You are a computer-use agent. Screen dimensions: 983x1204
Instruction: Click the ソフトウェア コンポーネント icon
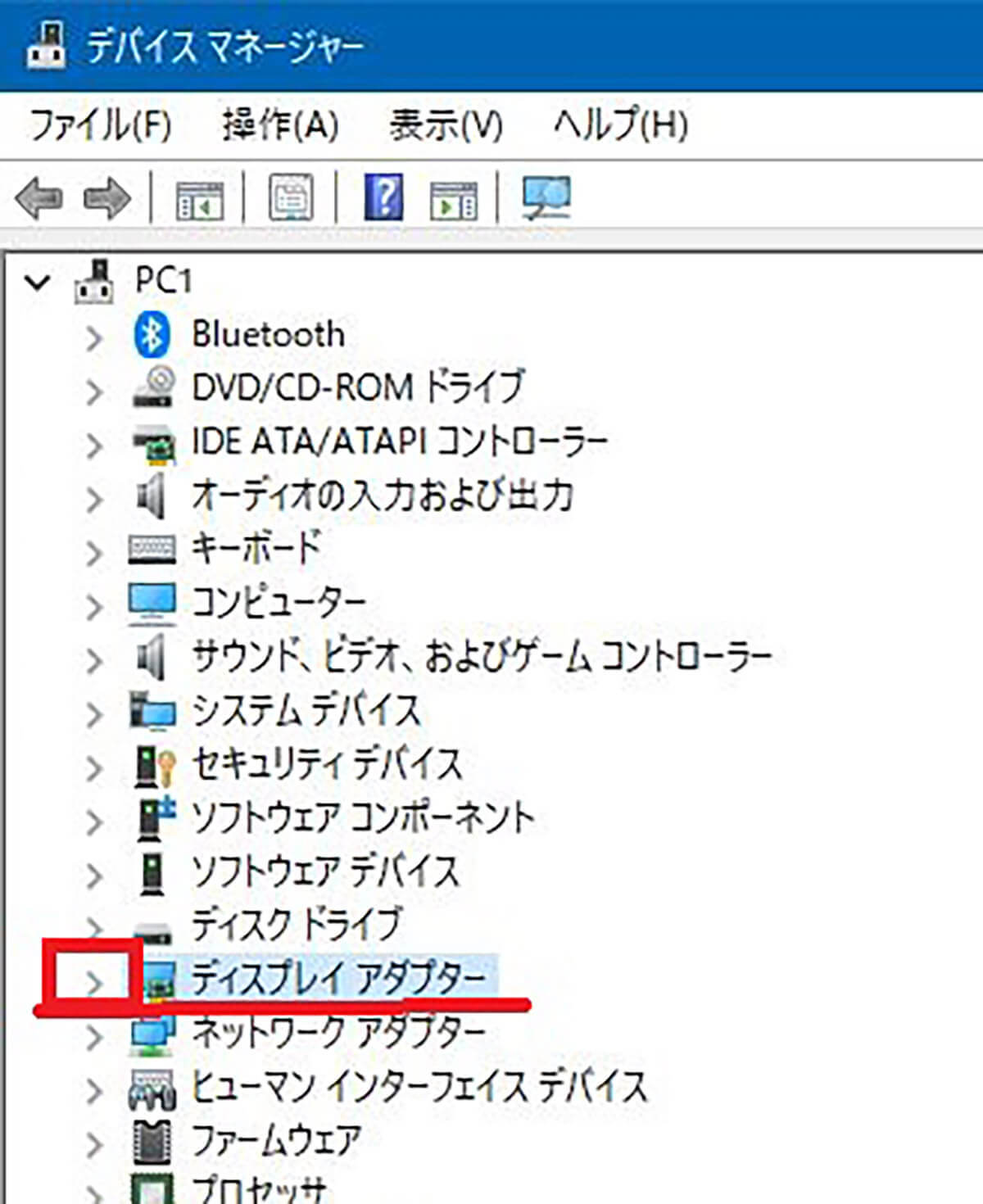156,817
